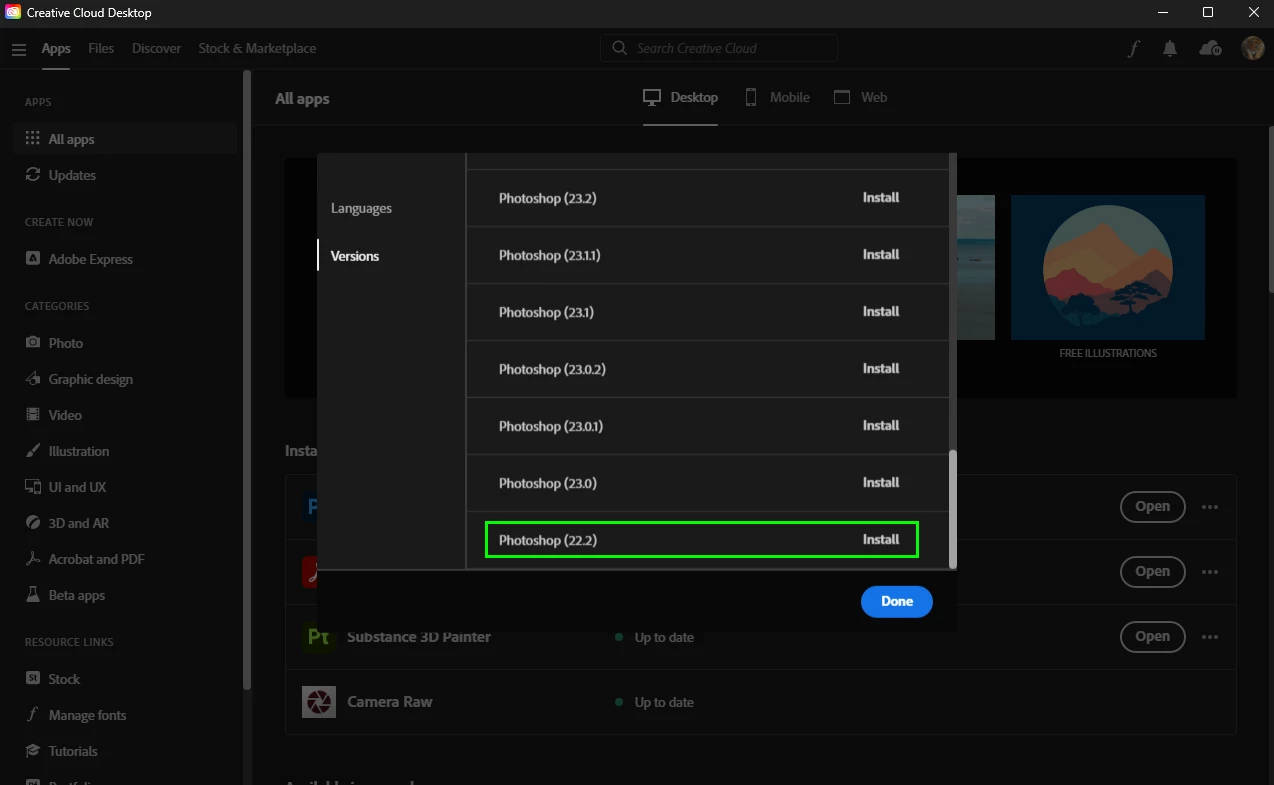Focus the Search Creative Cloud field
1274x785 pixels.
tap(719, 48)
